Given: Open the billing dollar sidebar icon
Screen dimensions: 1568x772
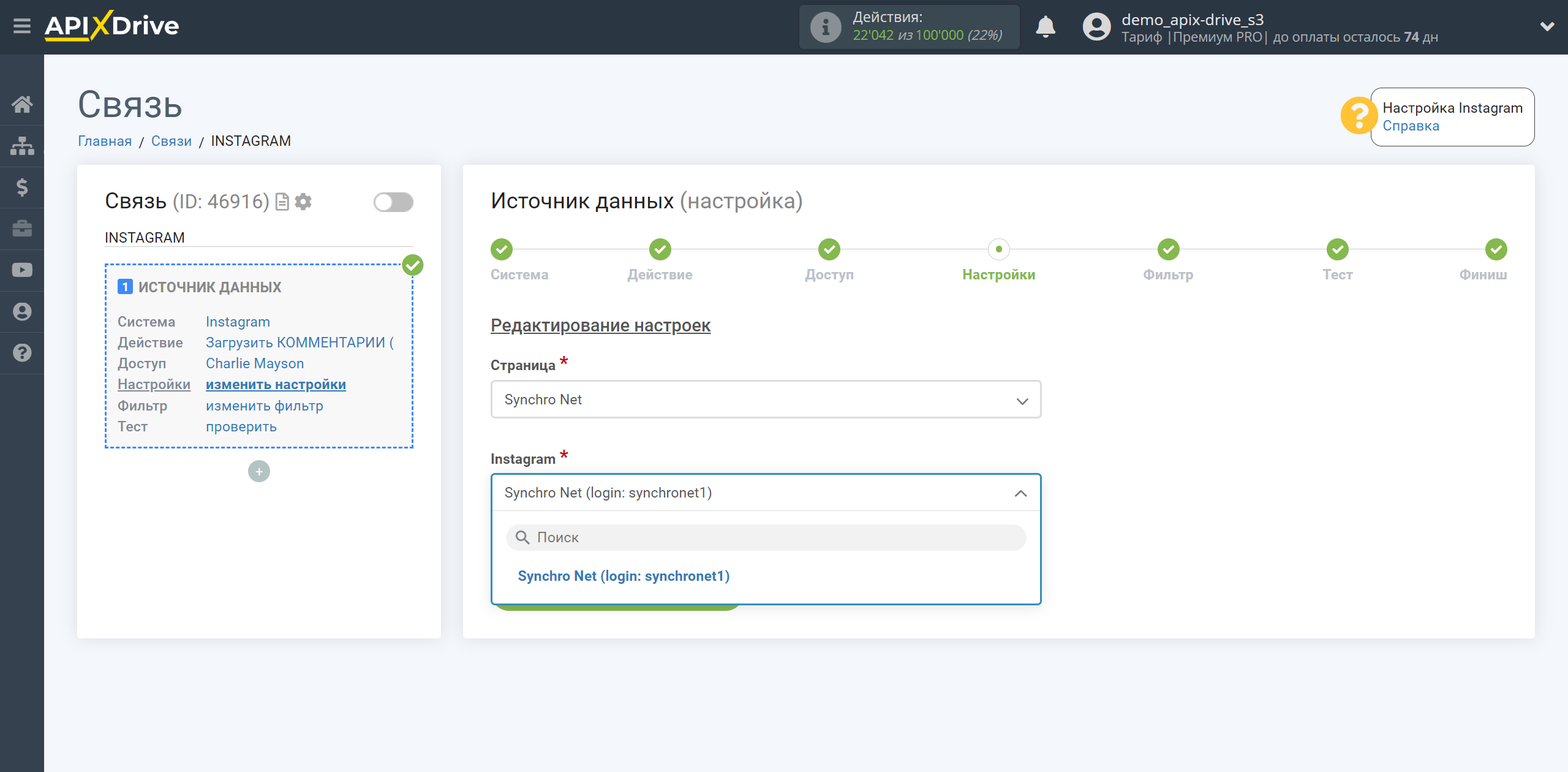Looking at the screenshot, I should (22, 187).
